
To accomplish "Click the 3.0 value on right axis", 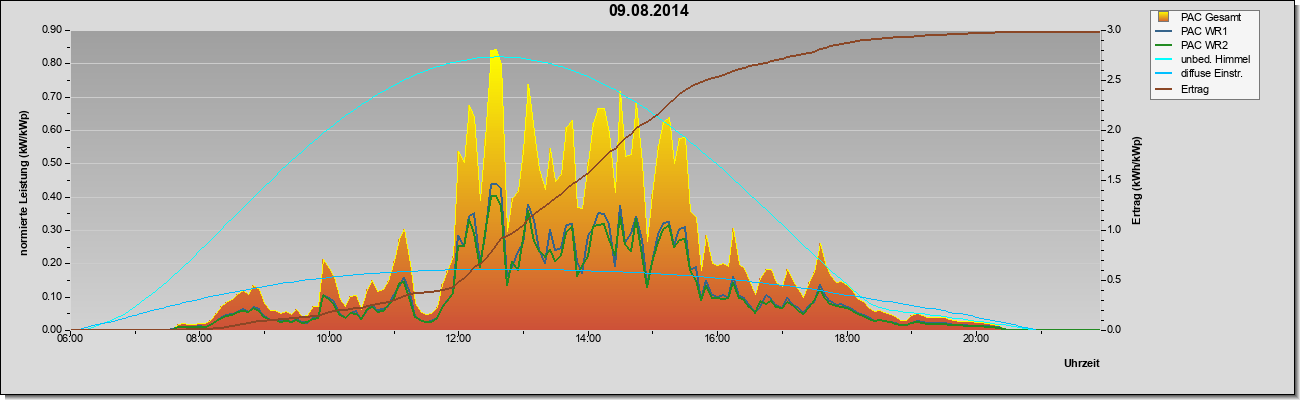I will tap(1114, 30).
